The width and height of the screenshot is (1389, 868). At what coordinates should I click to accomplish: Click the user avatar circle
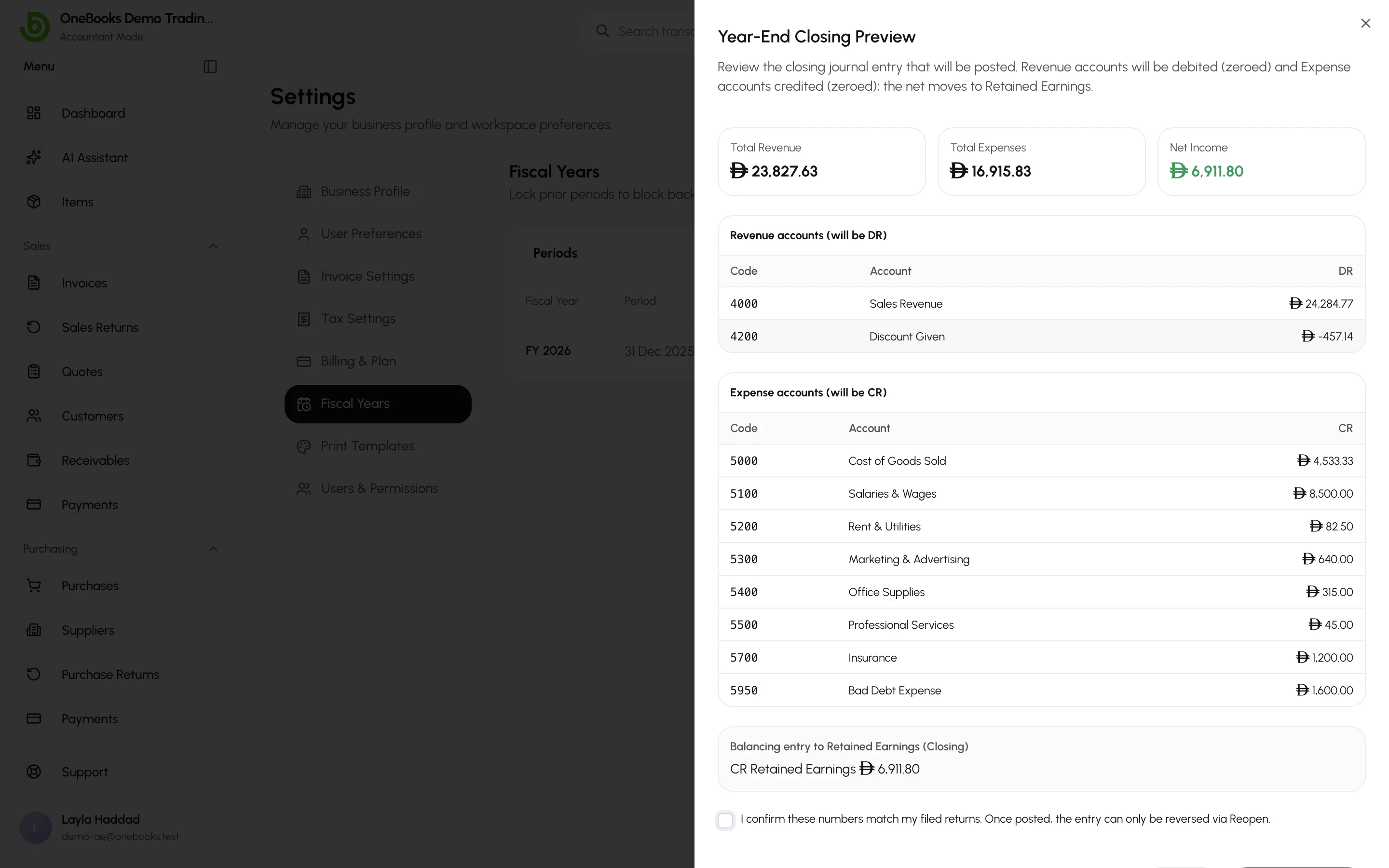pos(36,827)
